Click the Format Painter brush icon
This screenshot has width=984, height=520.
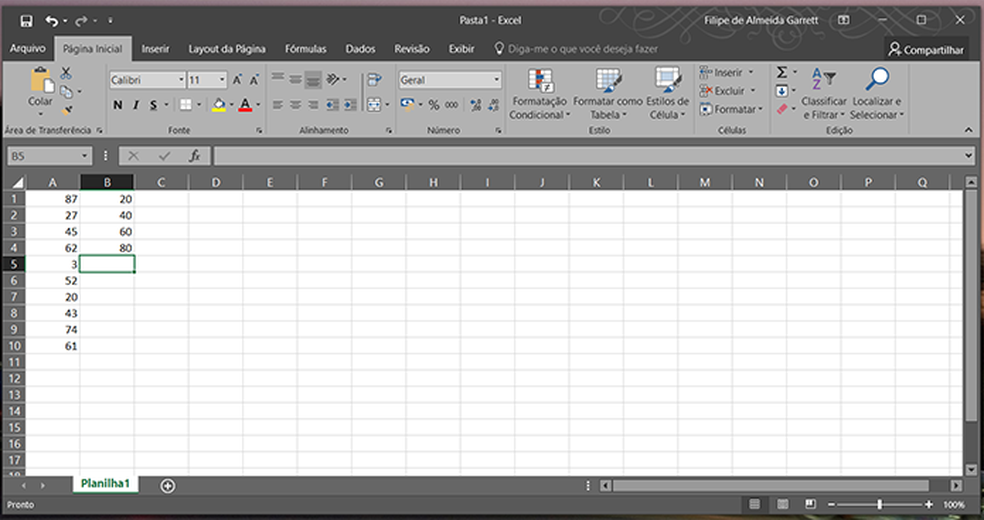[x=67, y=110]
